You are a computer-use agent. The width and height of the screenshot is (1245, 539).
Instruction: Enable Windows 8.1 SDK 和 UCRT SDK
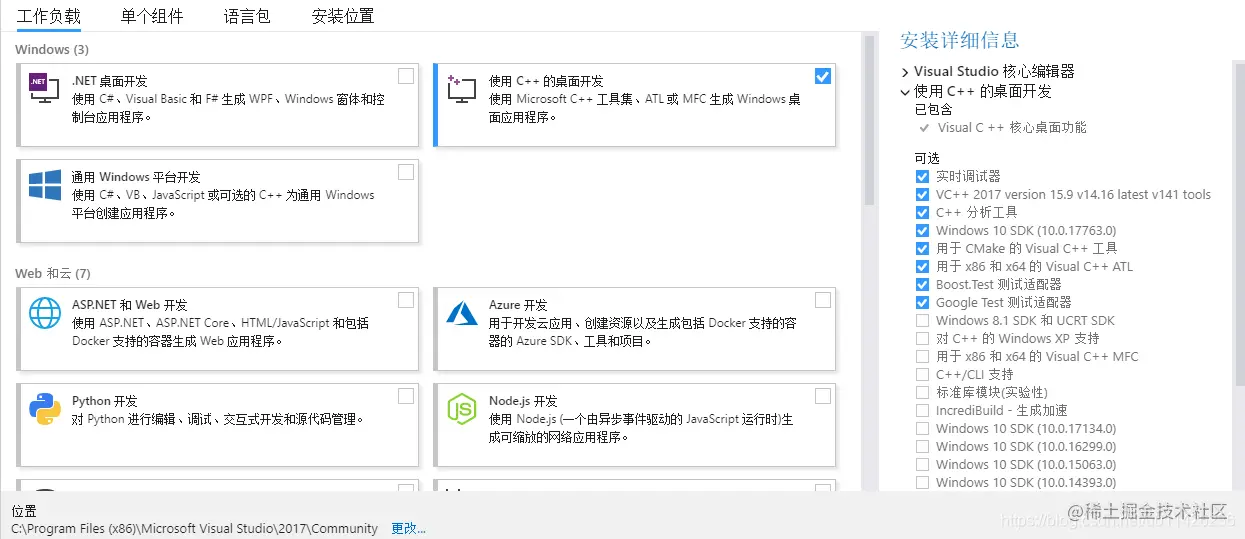pos(922,320)
